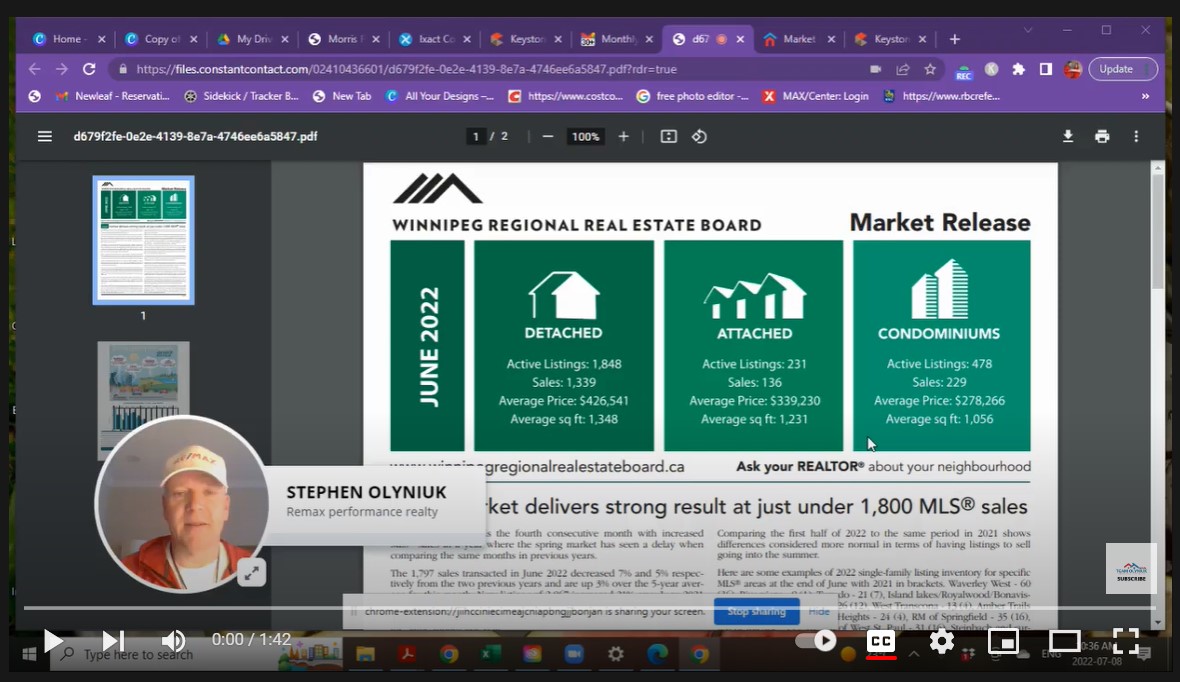Mute the video volume
This screenshot has height=682, width=1180.
(173, 641)
